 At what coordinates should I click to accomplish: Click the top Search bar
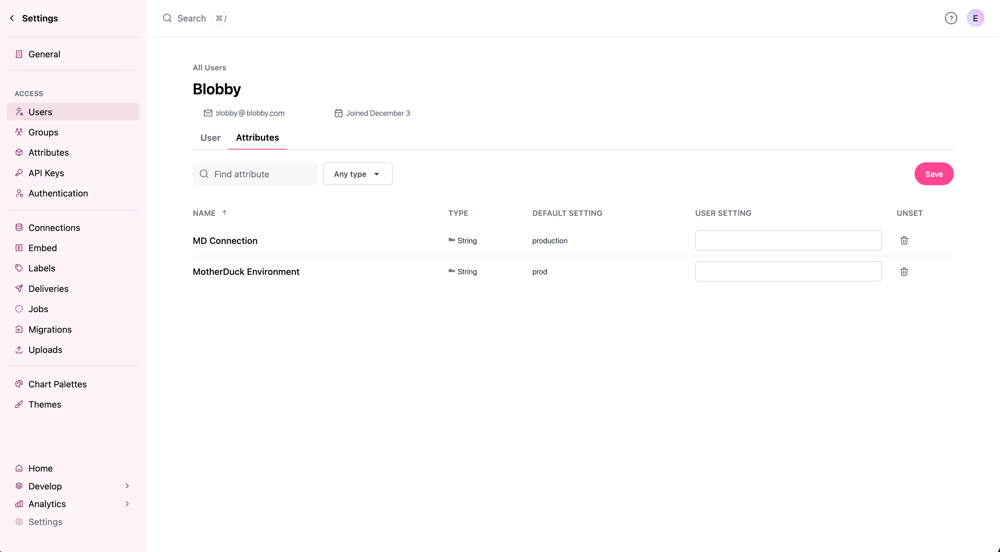[196, 18]
